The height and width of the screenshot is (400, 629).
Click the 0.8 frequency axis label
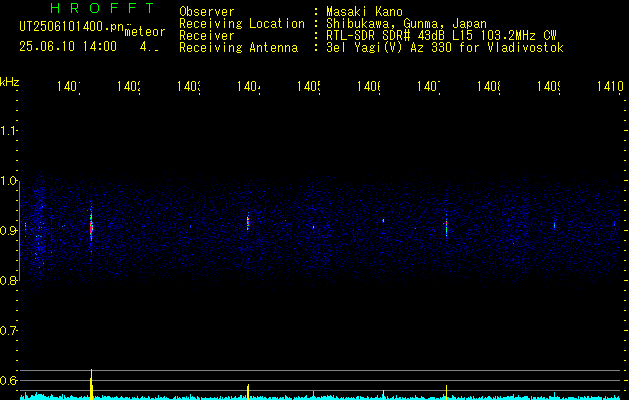[8, 280]
